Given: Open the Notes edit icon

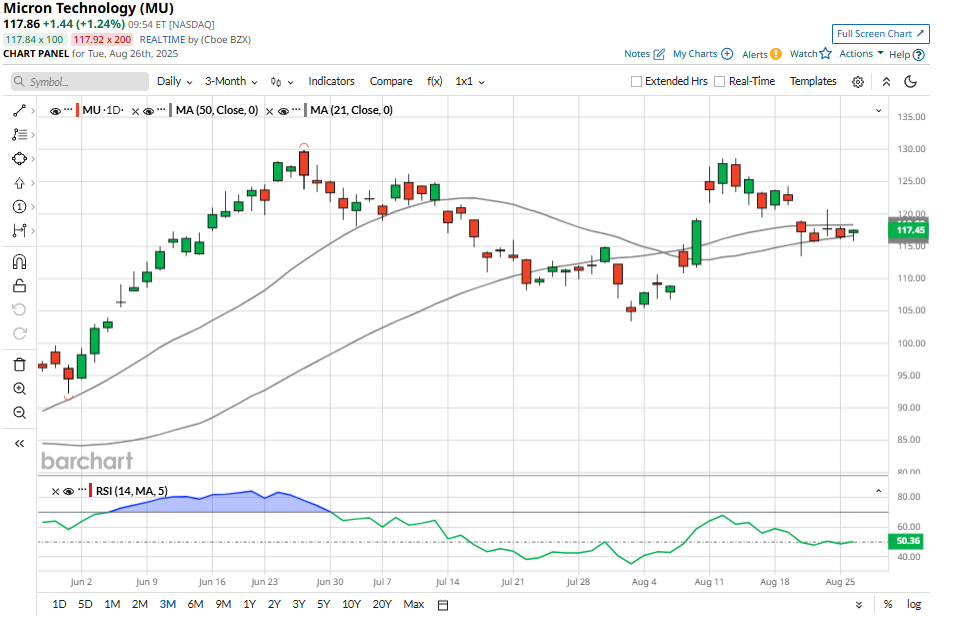Looking at the screenshot, I should click(659, 54).
